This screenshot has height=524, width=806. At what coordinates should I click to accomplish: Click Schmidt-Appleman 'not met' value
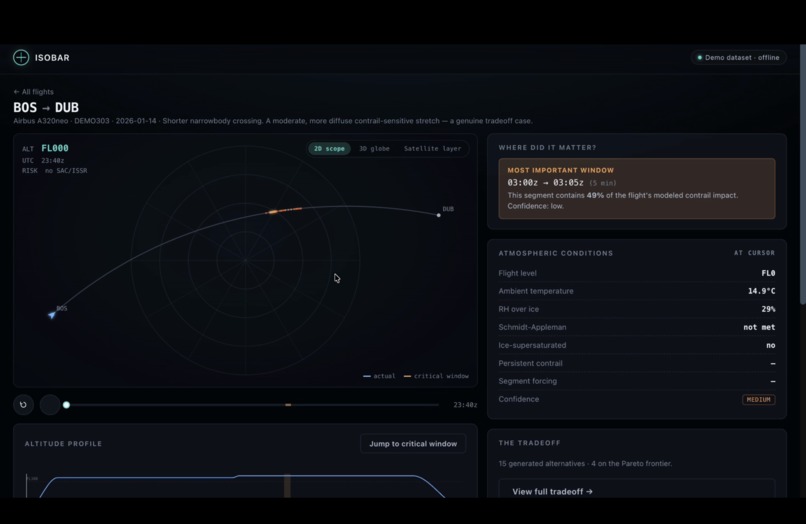click(759, 327)
